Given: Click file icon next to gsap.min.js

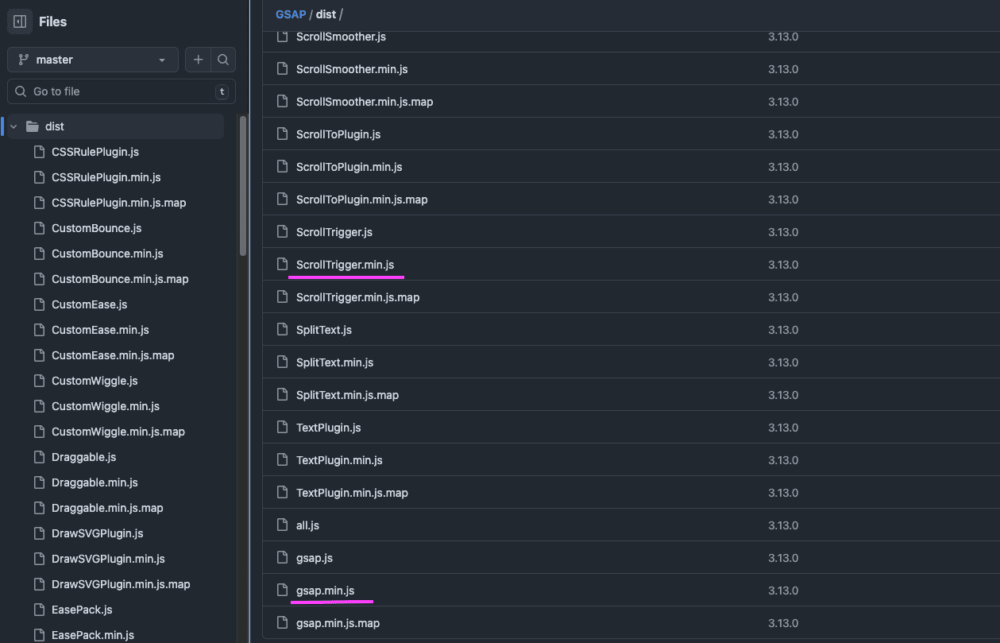Looking at the screenshot, I should (282, 591).
